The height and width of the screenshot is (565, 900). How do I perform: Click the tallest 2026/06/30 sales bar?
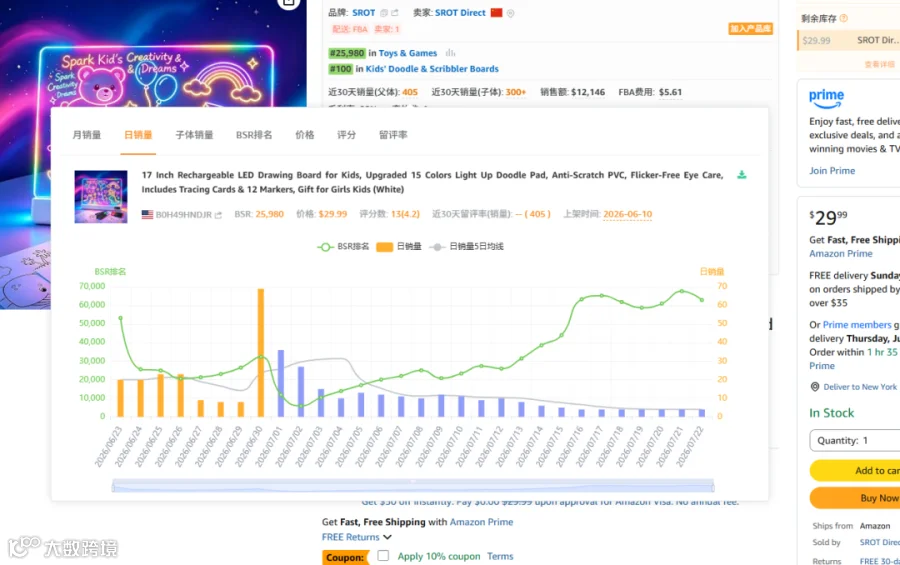(261, 353)
